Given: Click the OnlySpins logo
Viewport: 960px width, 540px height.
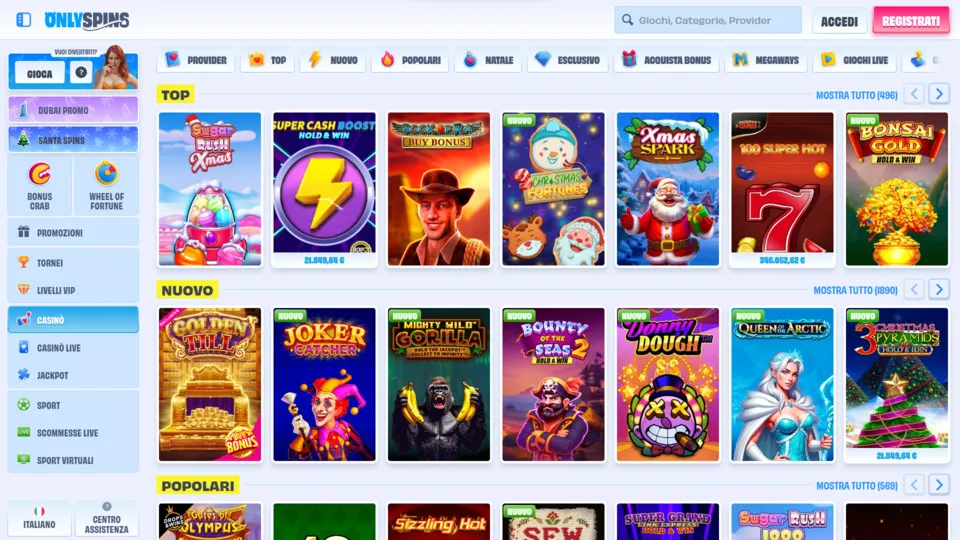Looking at the screenshot, I should [87, 20].
